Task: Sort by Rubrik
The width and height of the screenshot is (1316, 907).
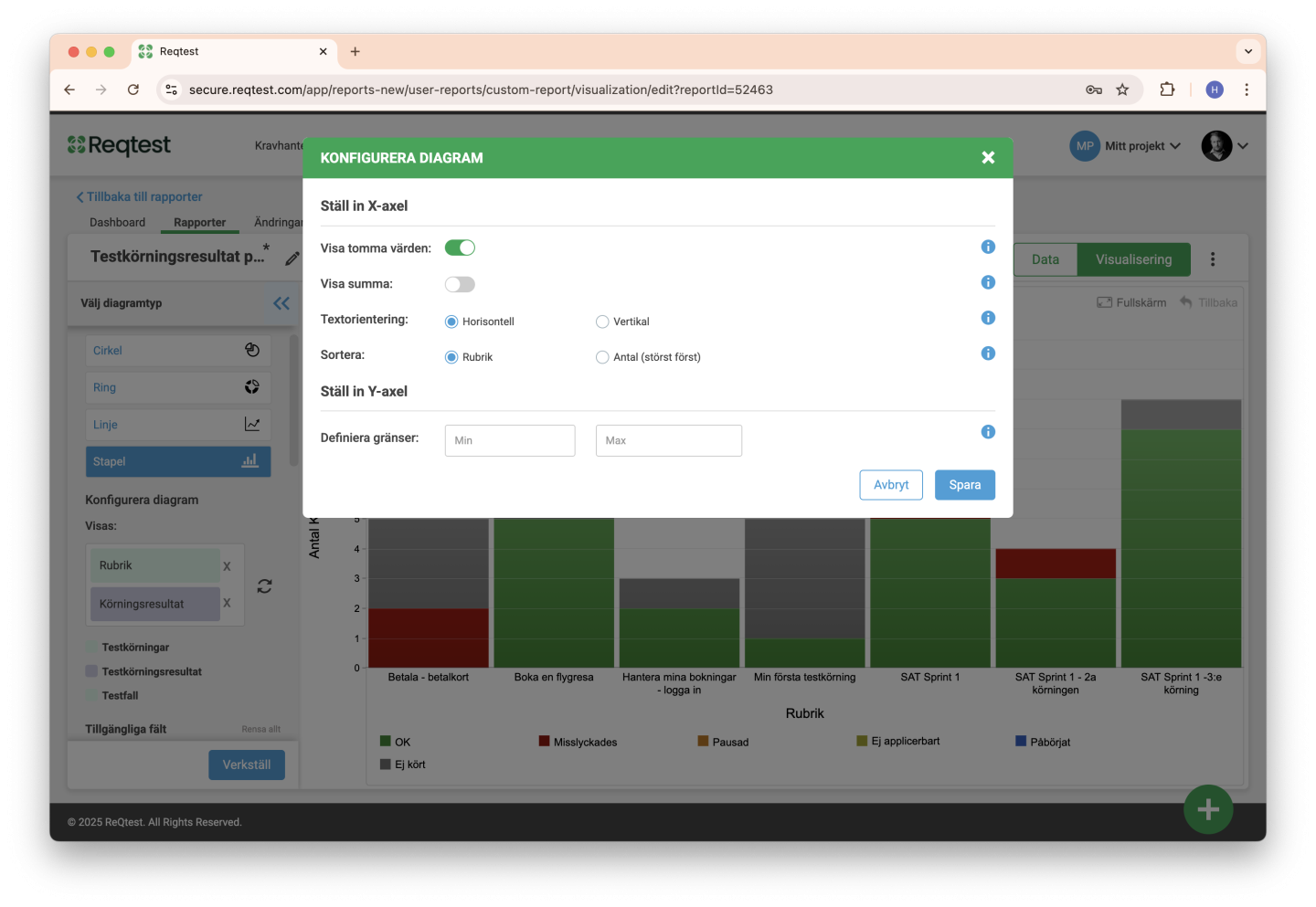Action: [451, 357]
